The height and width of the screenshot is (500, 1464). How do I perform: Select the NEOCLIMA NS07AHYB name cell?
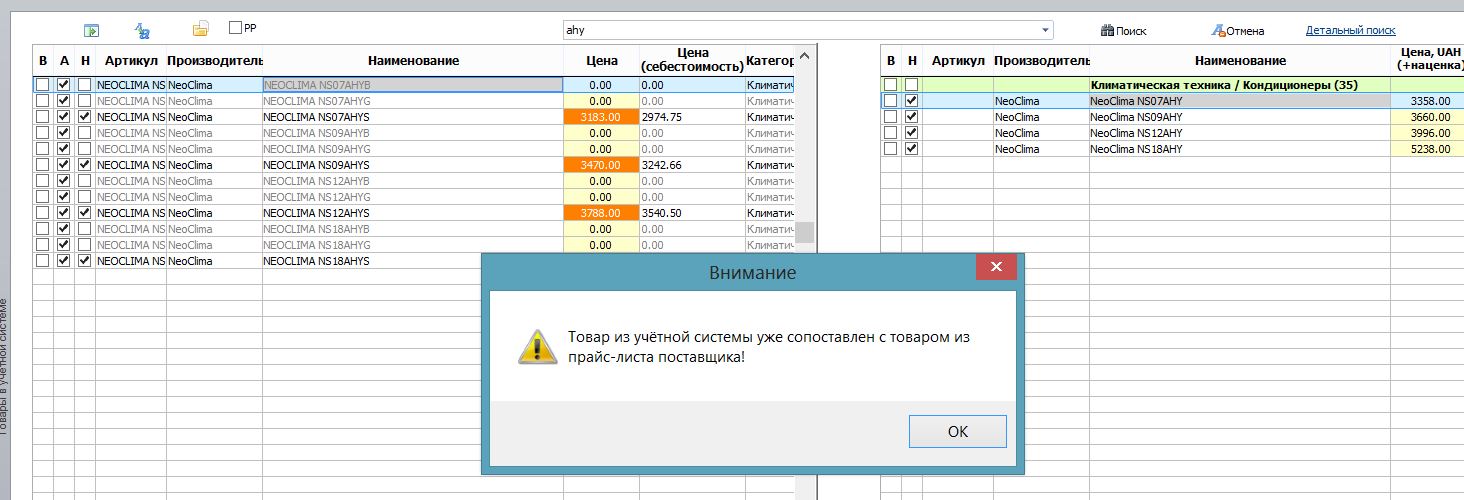[412, 85]
